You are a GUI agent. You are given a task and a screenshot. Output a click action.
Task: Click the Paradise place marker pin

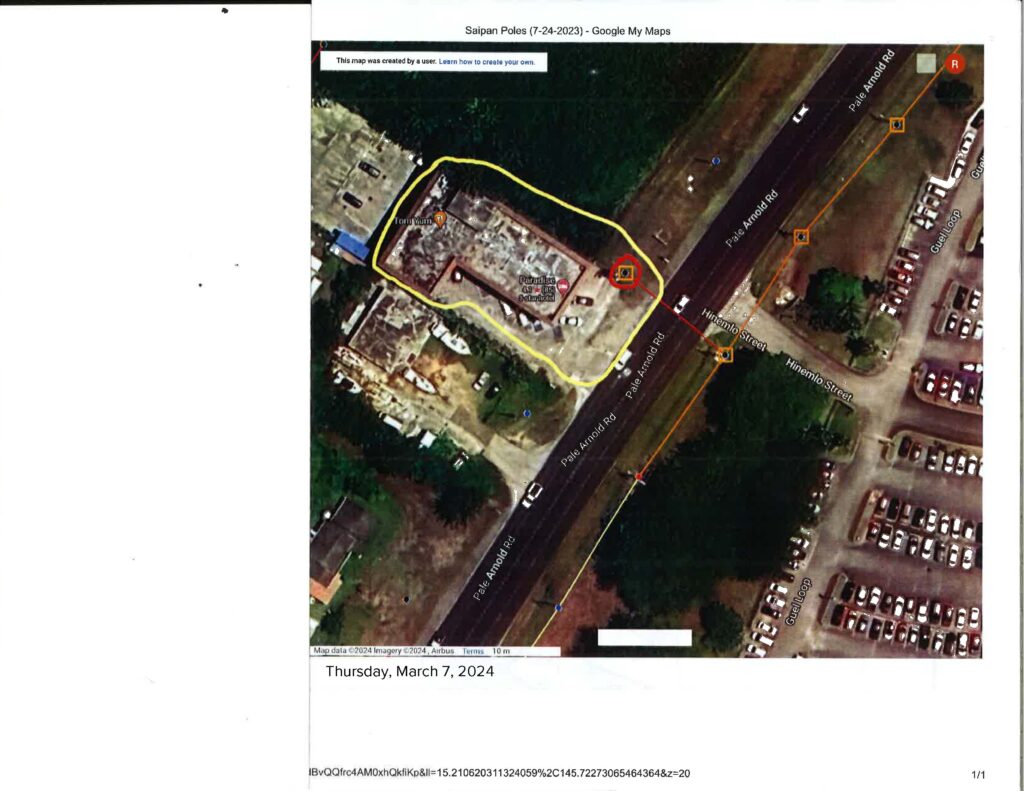pyautogui.click(x=563, y=287)
